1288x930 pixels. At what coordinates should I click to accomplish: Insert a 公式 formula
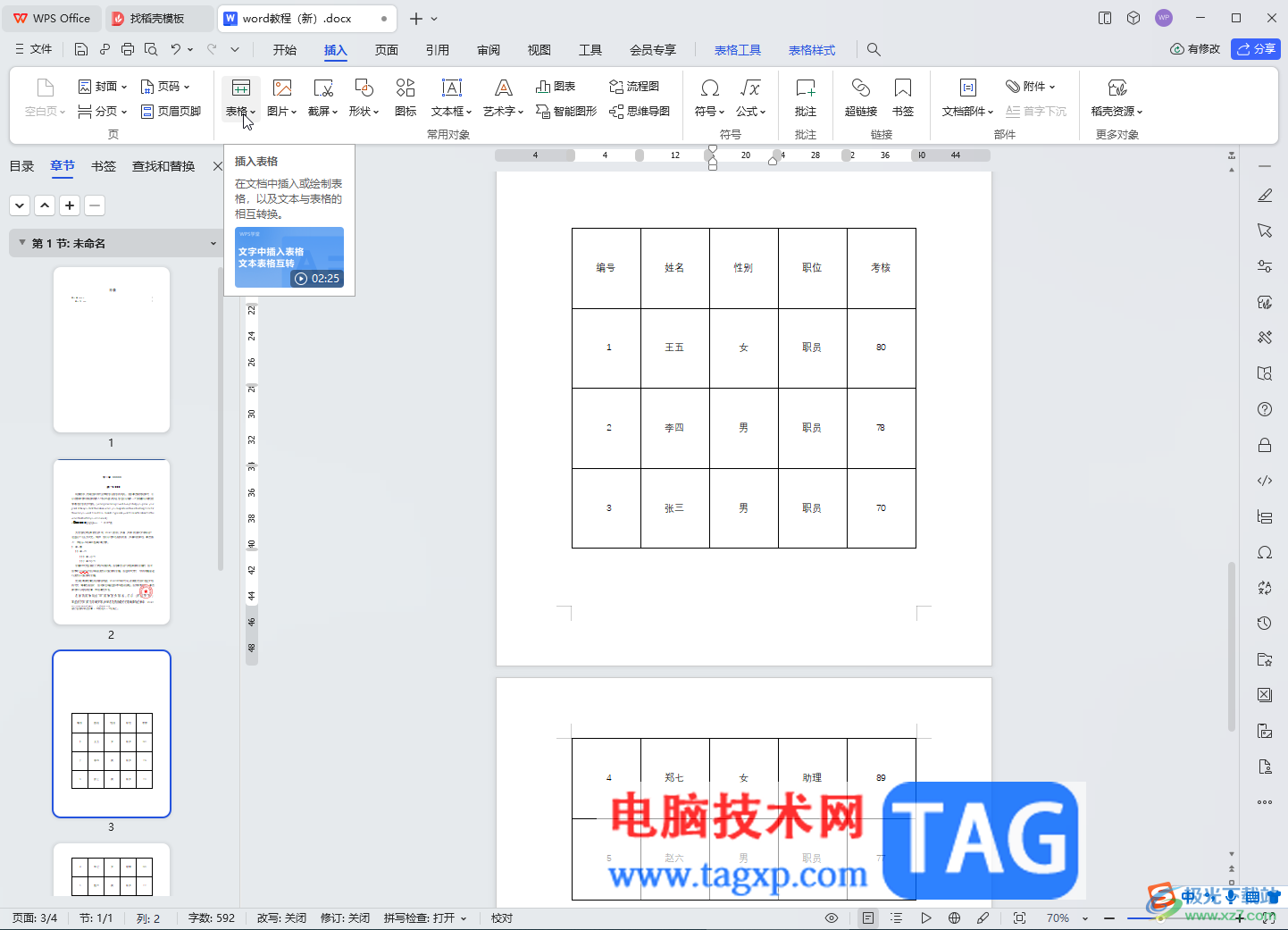tap(750, 98)
